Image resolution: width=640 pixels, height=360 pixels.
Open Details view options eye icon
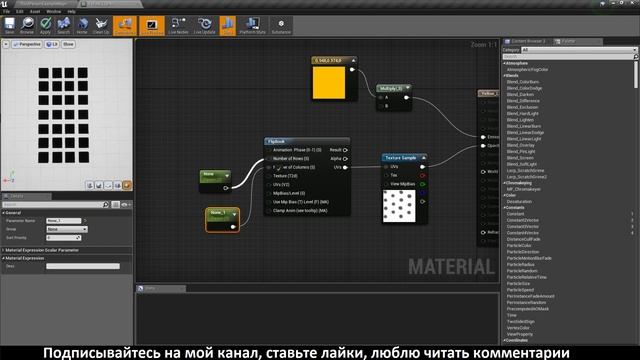point(125,204)
